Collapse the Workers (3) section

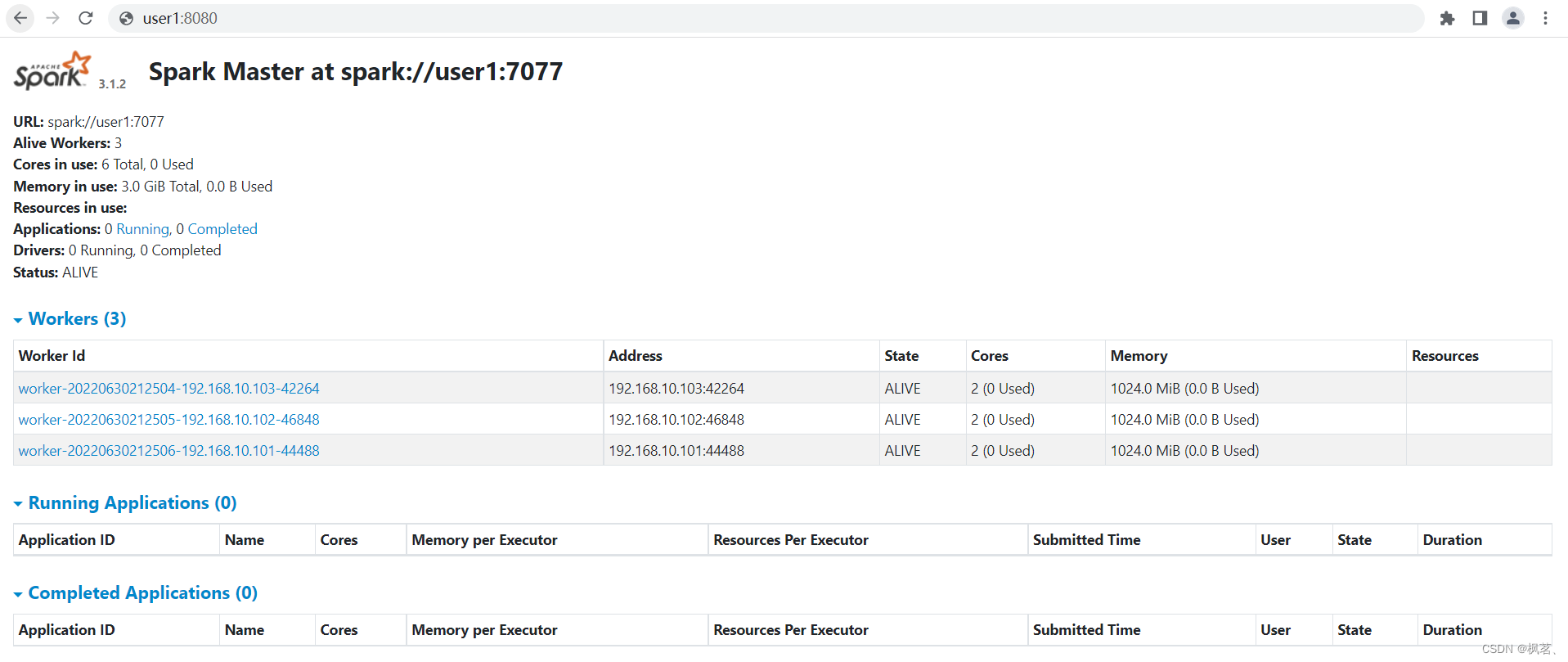click(x=70, y=318)
